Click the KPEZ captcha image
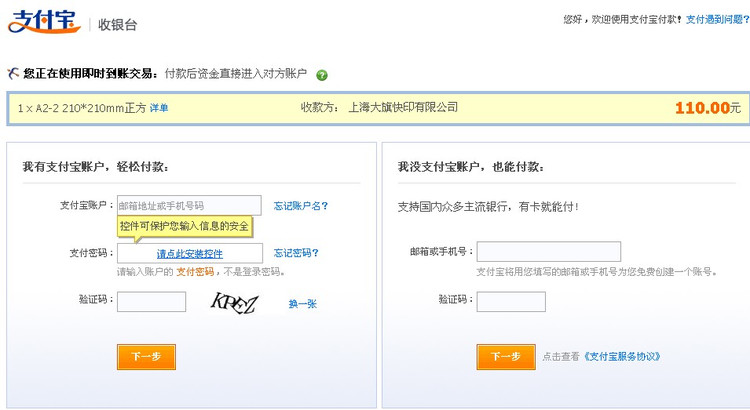Image resolution: width=750 pixels, height=410 pixels. [x=235, y=302]
